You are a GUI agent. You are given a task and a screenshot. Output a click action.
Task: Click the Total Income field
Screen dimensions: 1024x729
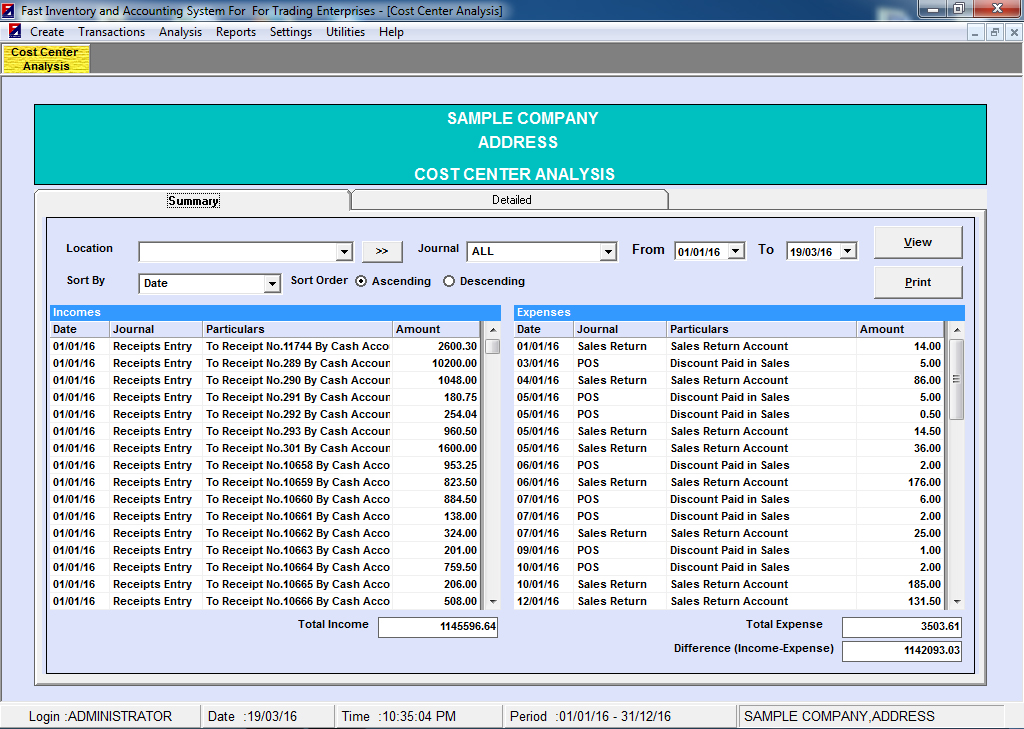(x=438, y=627)
